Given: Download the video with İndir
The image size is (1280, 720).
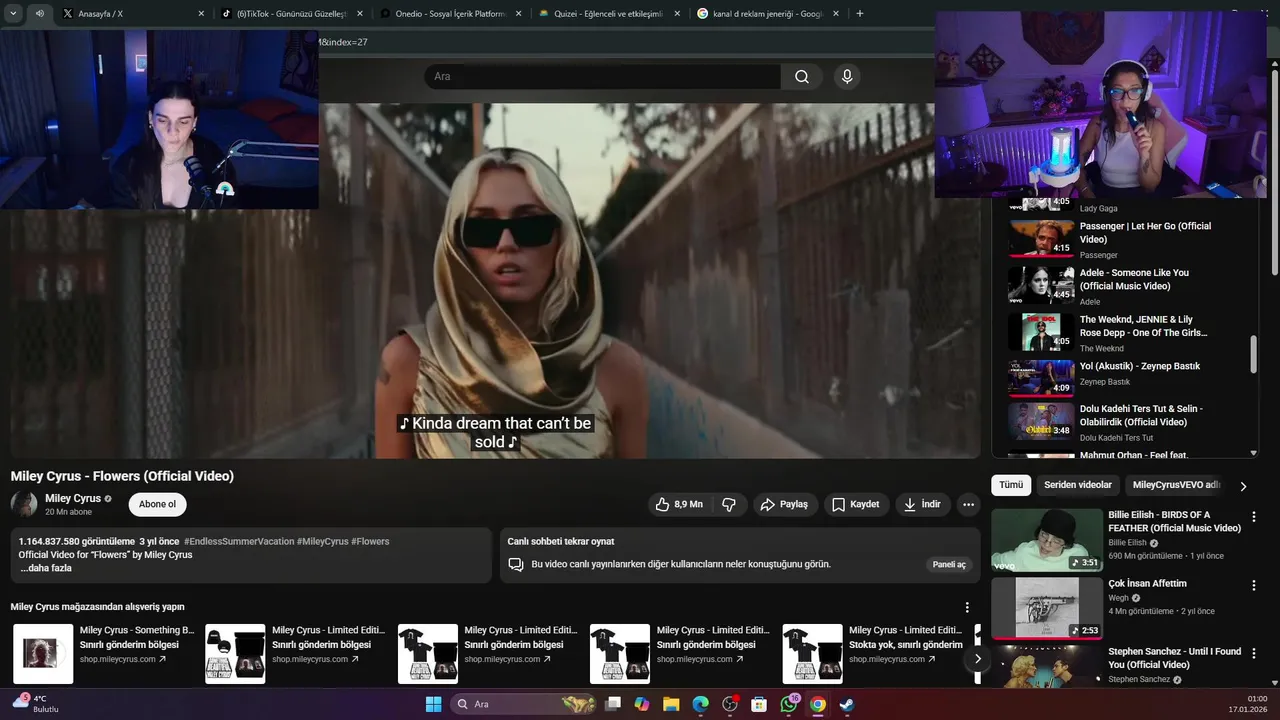Looking at the screenshot, I should [x=922, y=505].
